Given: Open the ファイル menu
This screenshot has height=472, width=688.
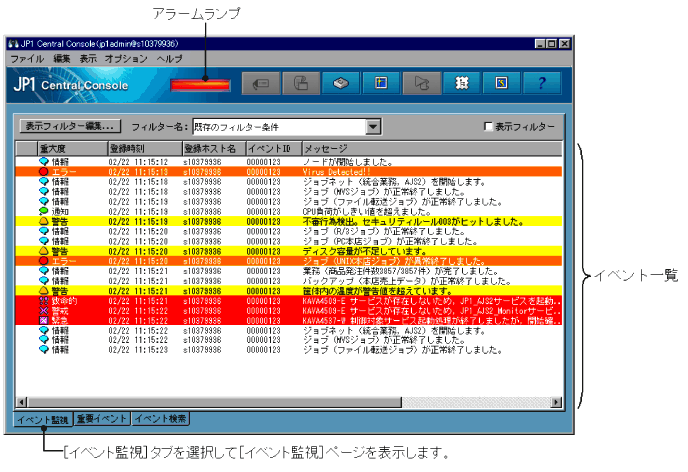Looking at the screenshot, I should point(26,59).
